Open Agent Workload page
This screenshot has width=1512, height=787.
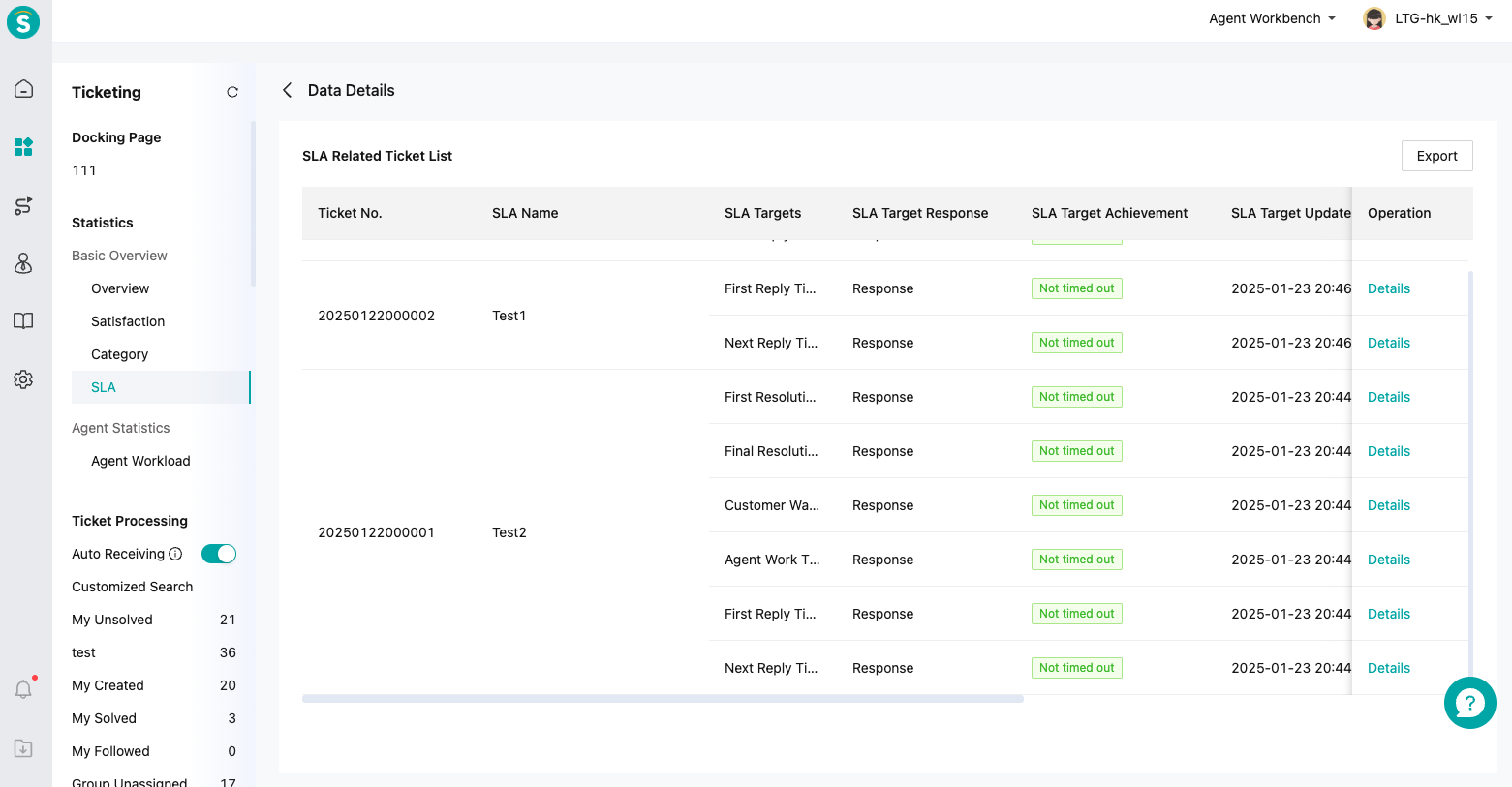140,461
